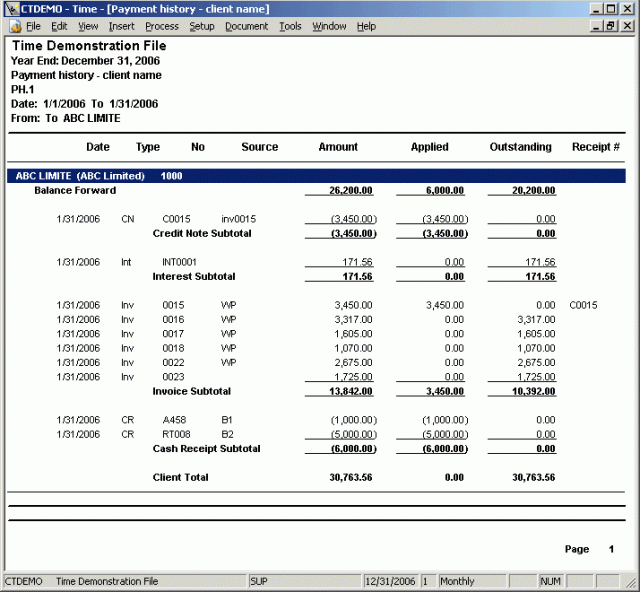Click receipt number C0015 on invoice 0015
The height and width of the screenshot is (592, 640).
point(583,305)
